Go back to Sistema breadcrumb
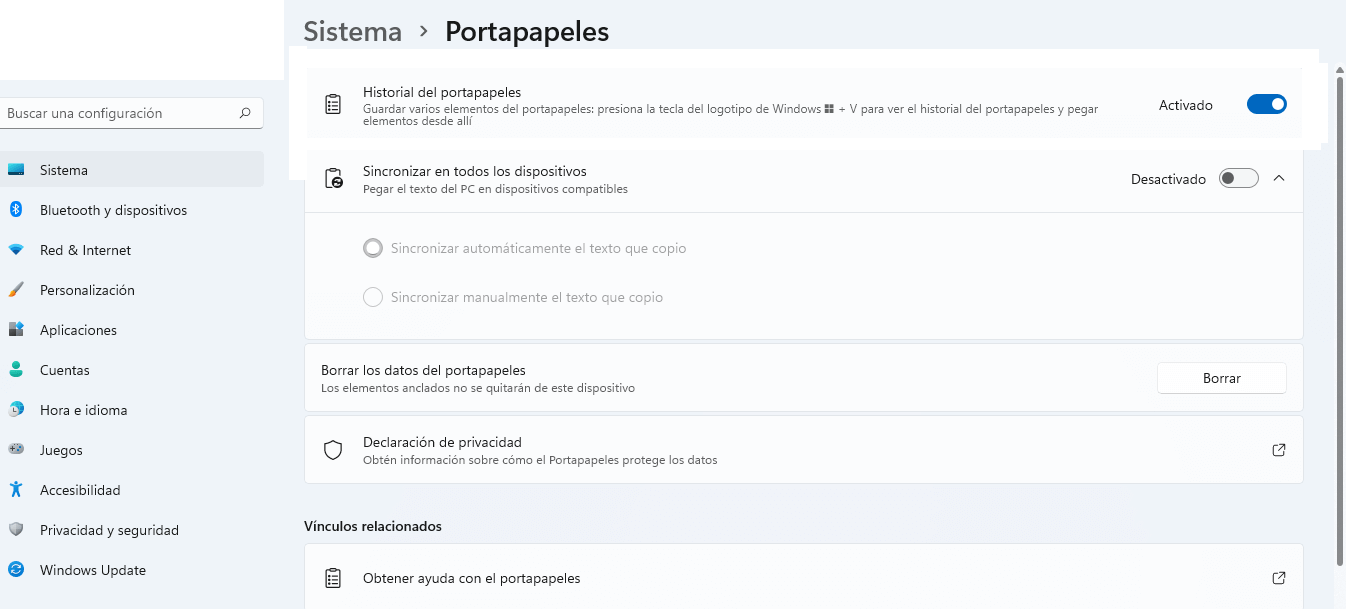The image size is (1346, 609). [x=353, y=31]
